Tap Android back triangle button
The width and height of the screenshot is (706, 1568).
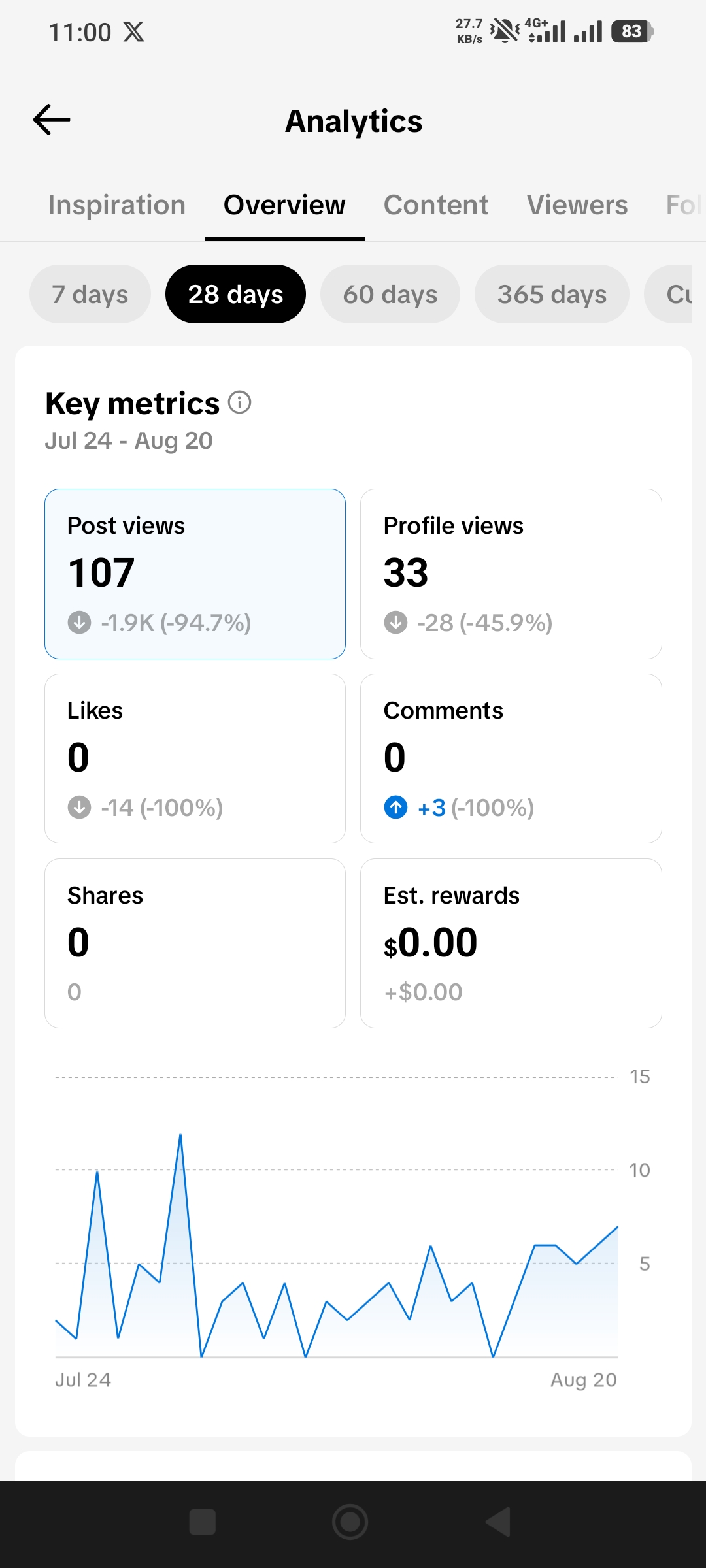point(498,1522)
